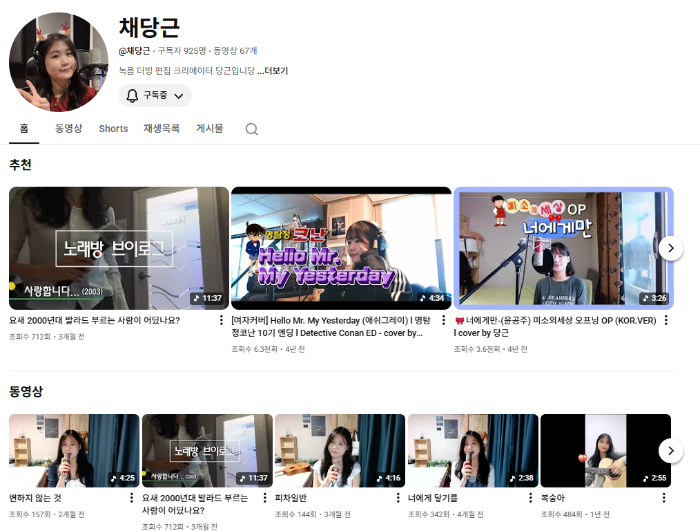The width and height of the screenshot is (700, 531).
Task: Play the small 노래방 브이로그 thumbnail in 동영상 row
Action: [x=207, y=451]
